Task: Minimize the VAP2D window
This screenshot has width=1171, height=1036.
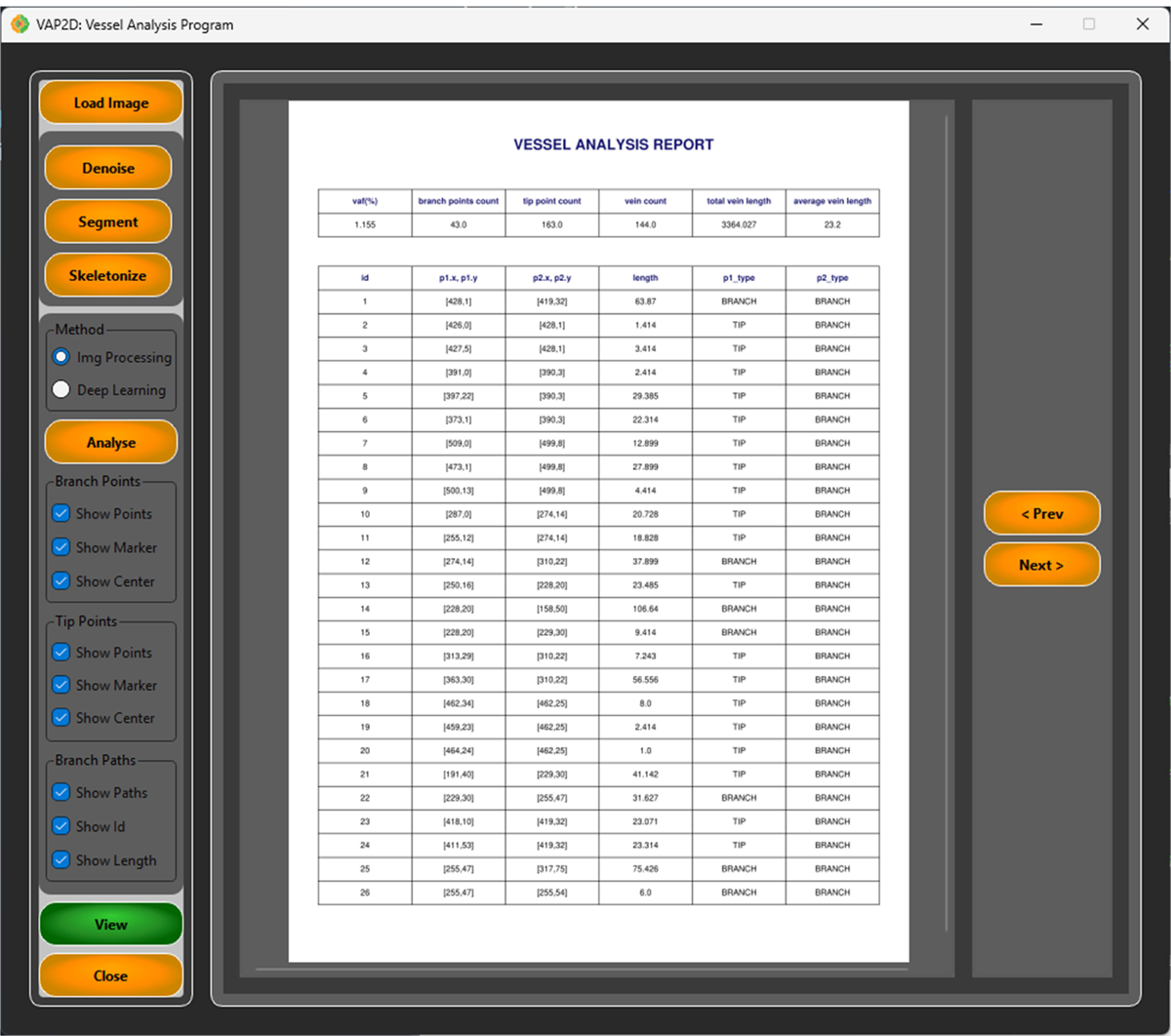Action: 1036,24
